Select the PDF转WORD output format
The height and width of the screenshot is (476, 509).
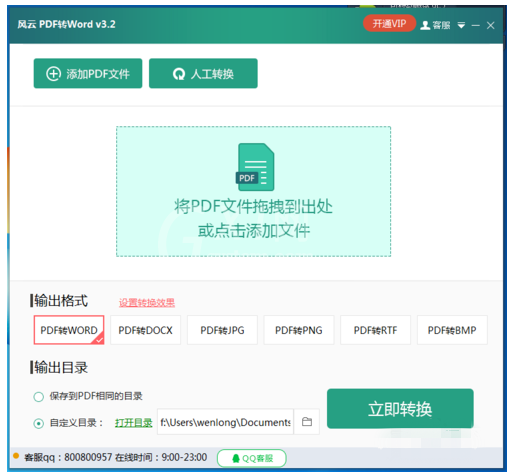pyautogui.click(x=69, y=330)
